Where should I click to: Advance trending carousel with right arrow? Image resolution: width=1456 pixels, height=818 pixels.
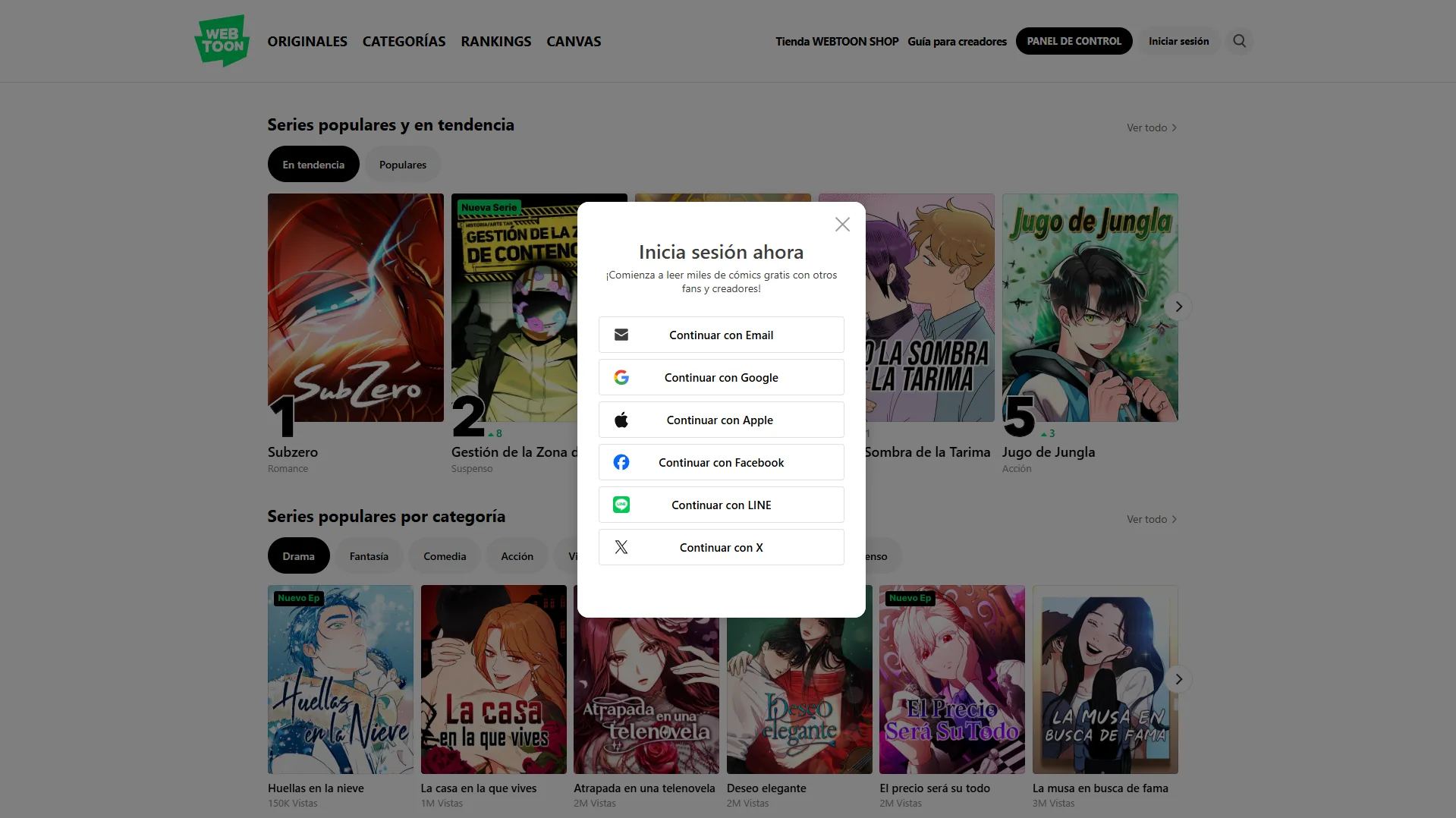coord(1178,307)
